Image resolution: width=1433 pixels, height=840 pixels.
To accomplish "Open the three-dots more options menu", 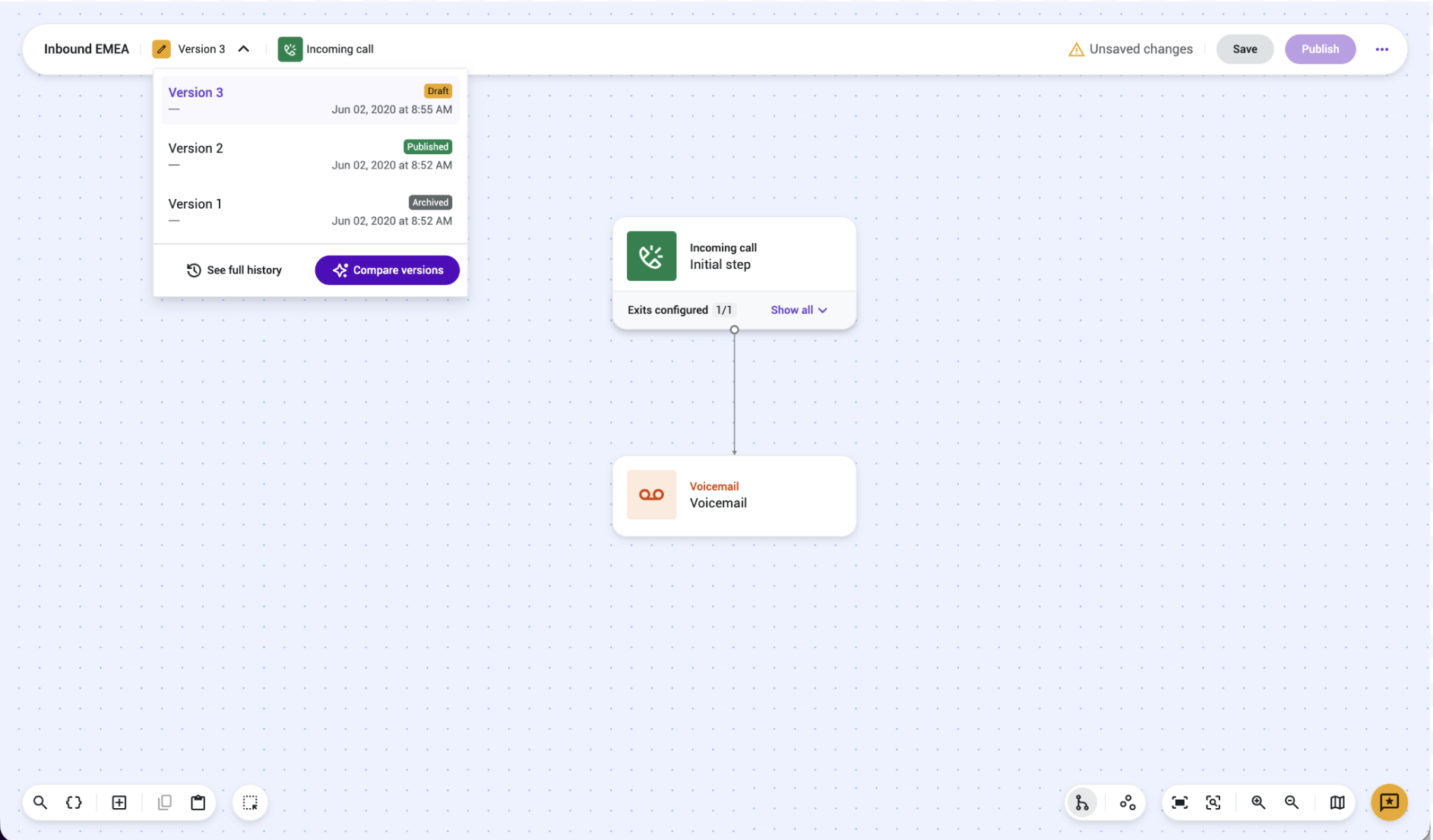I will point(1381,49).
